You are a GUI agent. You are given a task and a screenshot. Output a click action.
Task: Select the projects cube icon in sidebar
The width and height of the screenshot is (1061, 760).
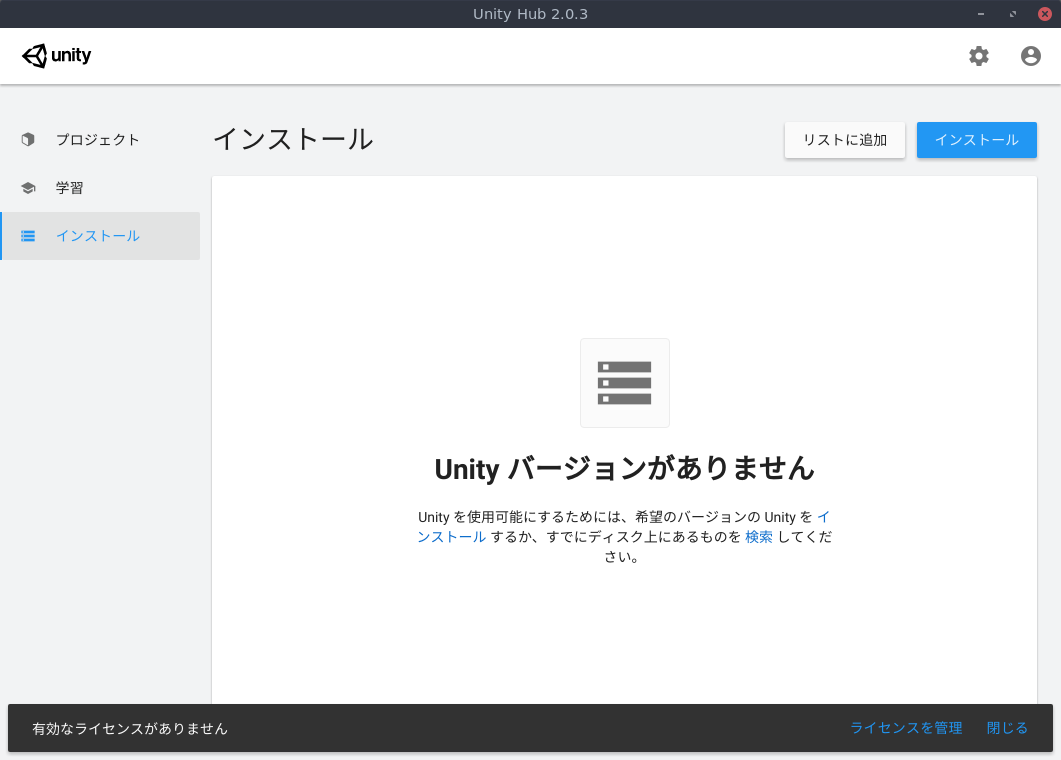[x=26, y=140]
